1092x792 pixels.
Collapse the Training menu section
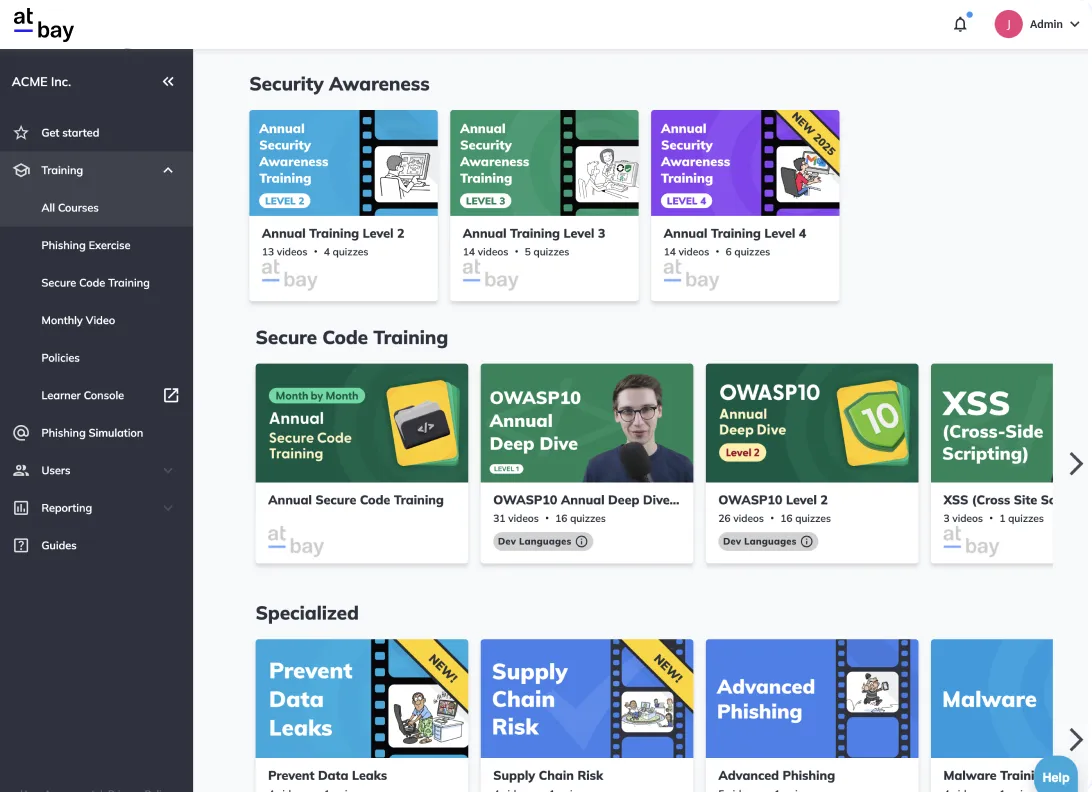pos(168,171)
